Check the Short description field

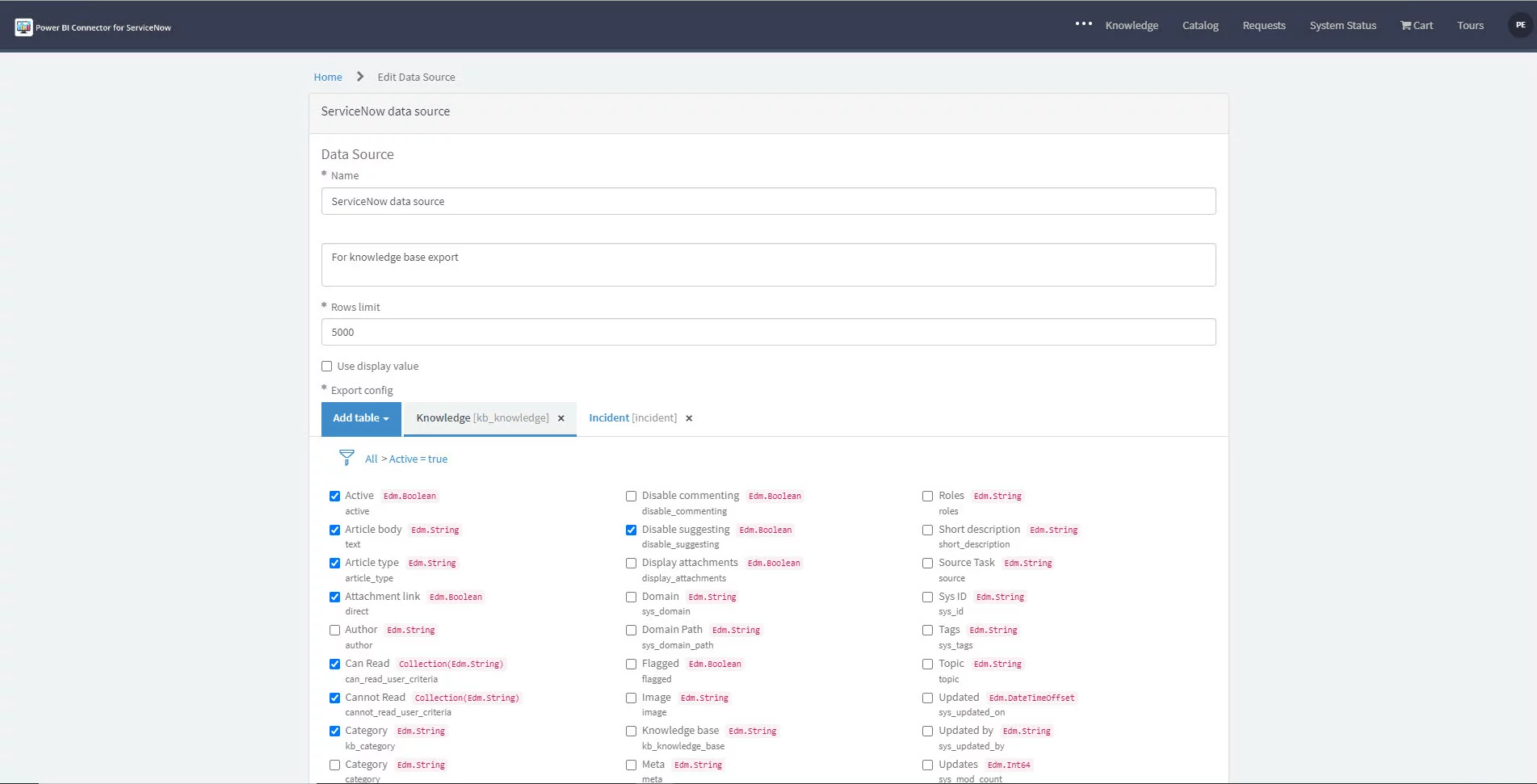tap(928, 530)
